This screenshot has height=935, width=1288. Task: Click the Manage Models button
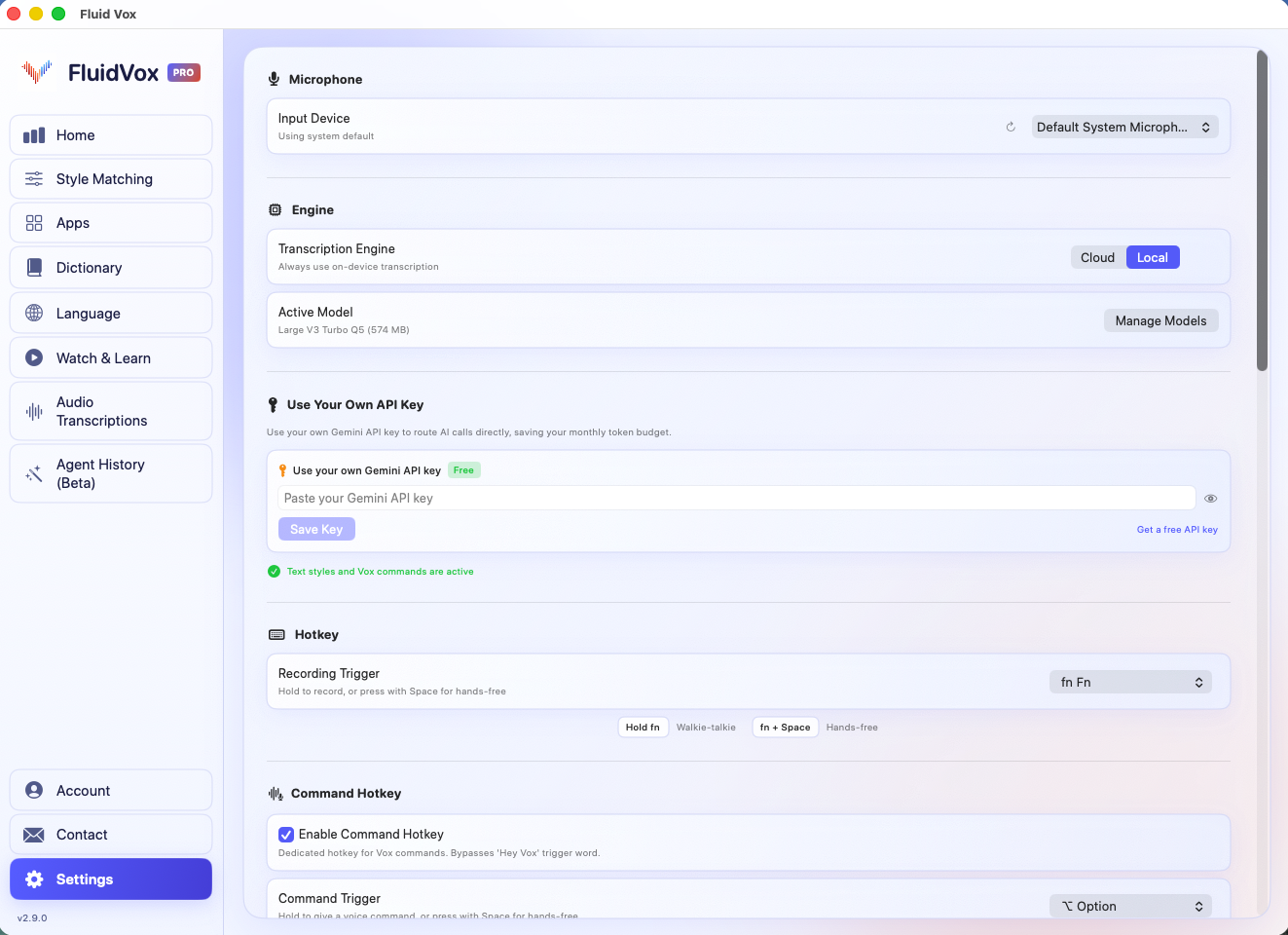(x=1160, y=320)
